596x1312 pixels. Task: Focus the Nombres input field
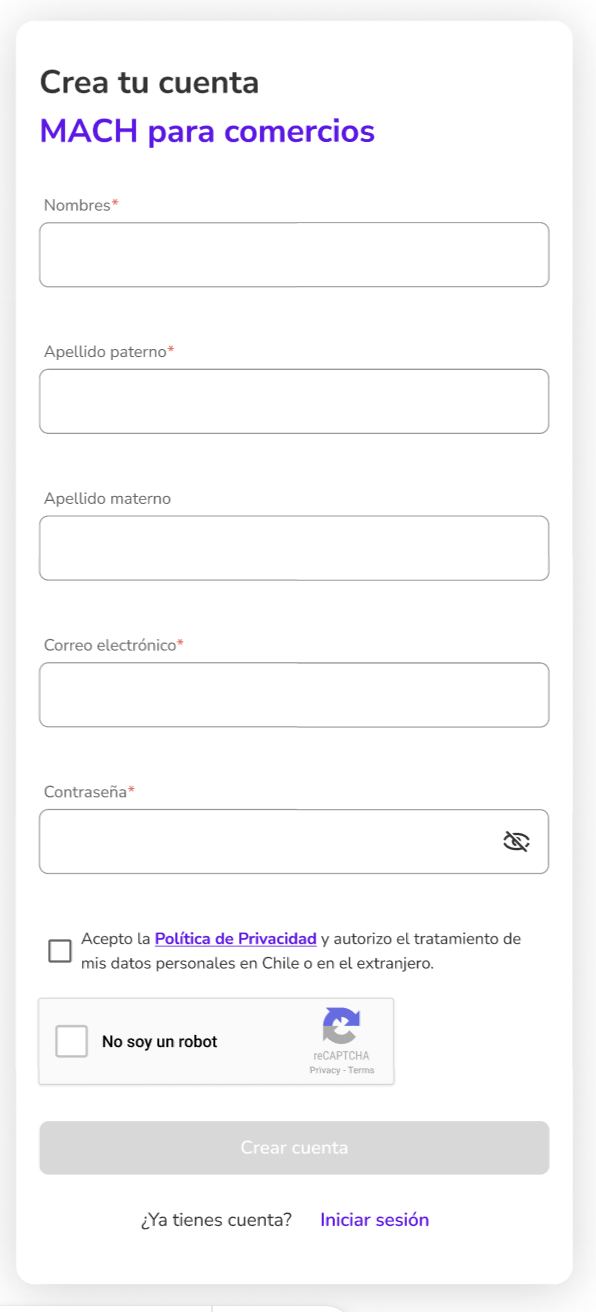coord(294,255)
